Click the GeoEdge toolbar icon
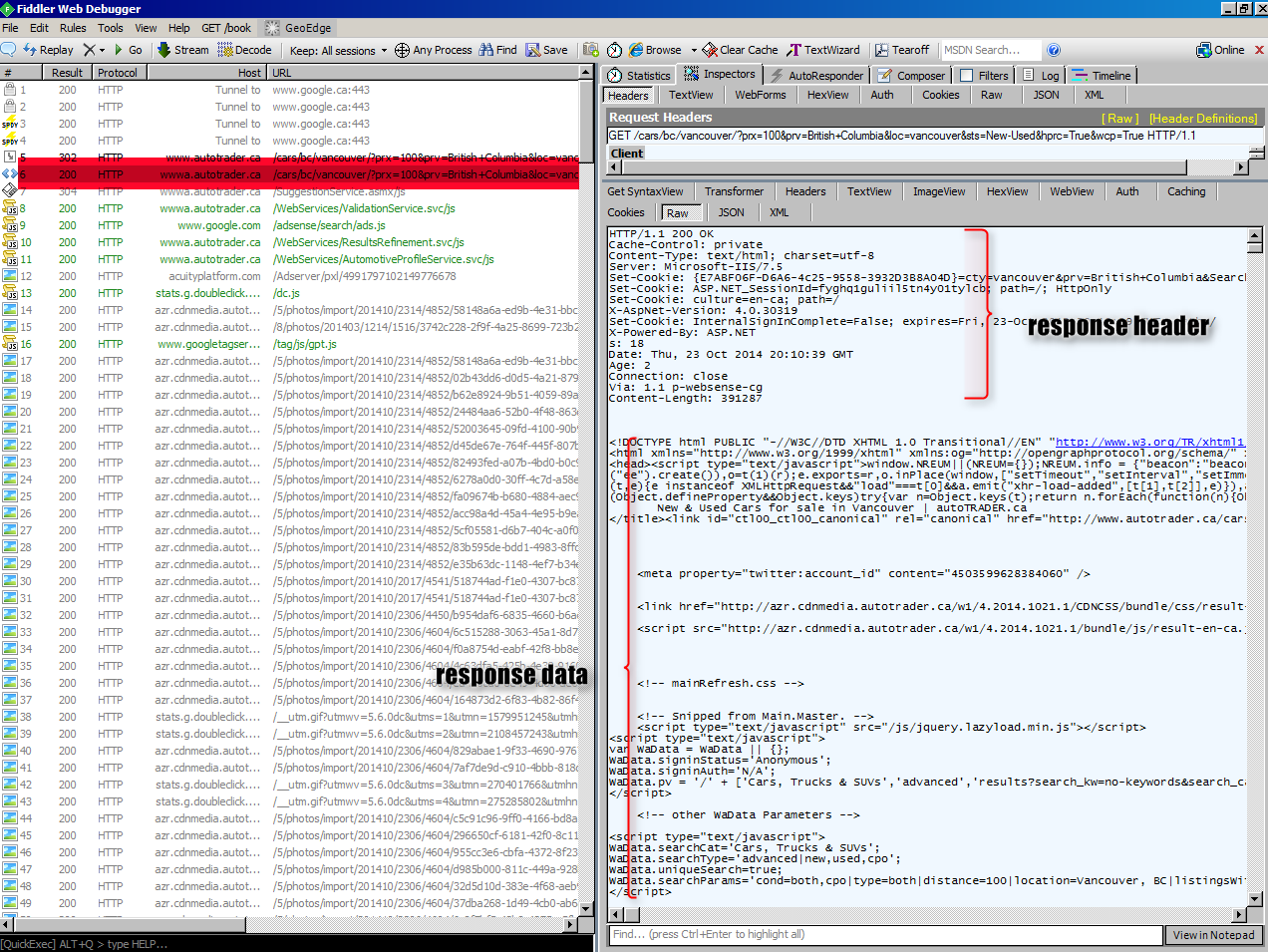Screen dimensions: 1268x952 coord(296,27)
